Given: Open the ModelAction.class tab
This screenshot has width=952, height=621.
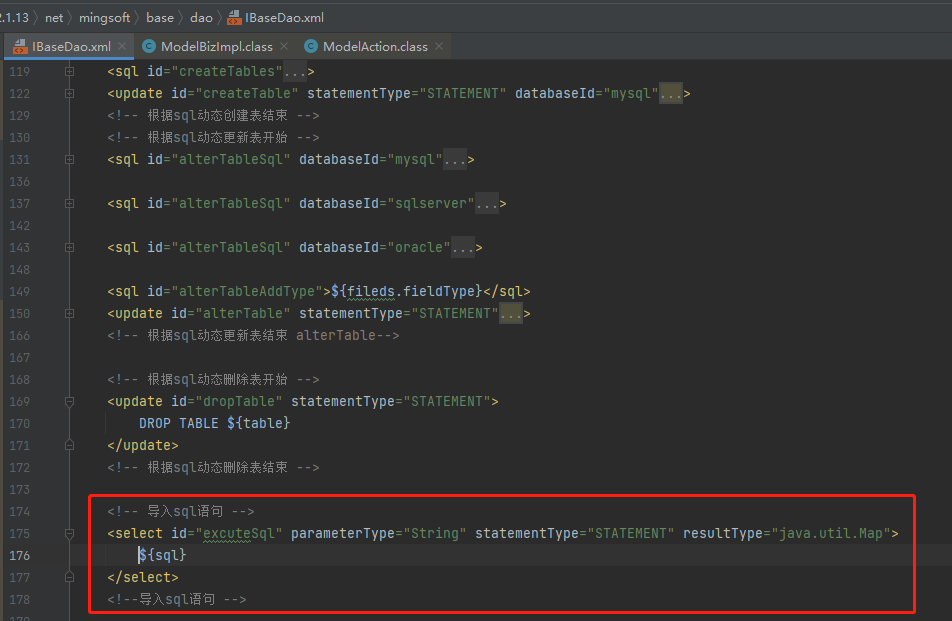Looking at the screenshot, I should (x=375, y=47).
